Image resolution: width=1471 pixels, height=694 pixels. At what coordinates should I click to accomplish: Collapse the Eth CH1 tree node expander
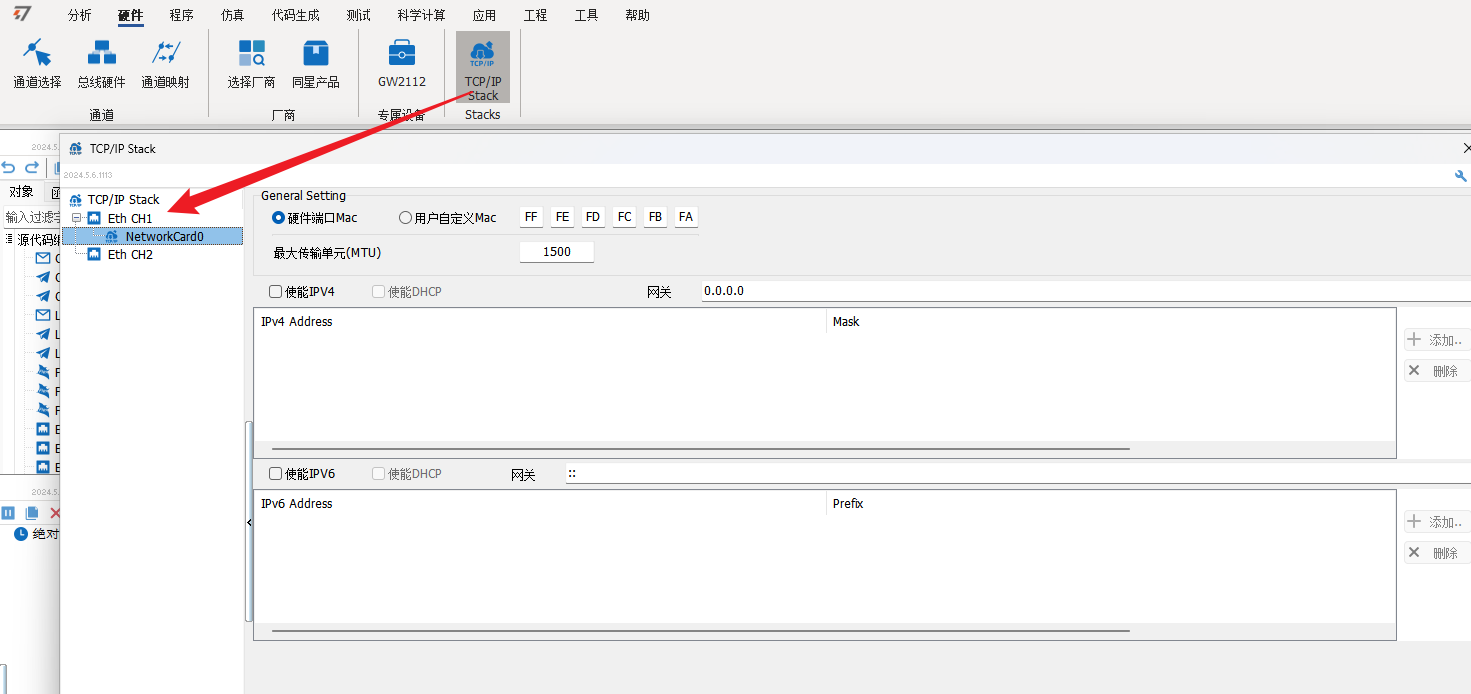pos(76,218)
